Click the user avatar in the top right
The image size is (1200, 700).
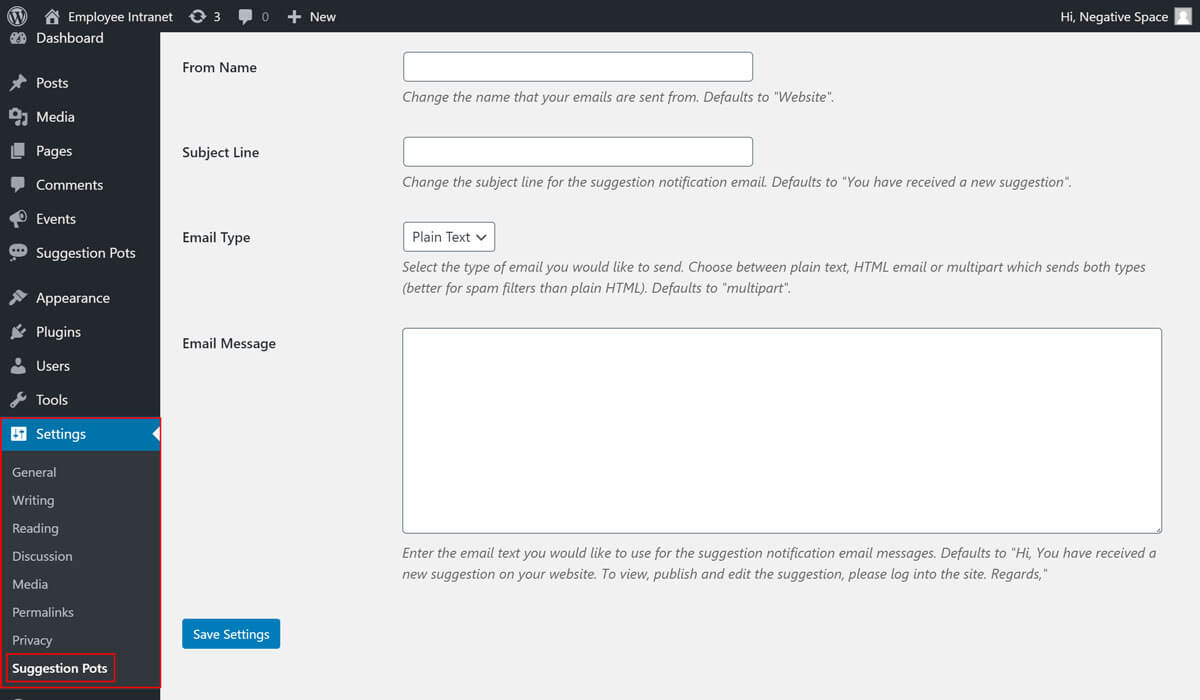(x=1183, y=16)
